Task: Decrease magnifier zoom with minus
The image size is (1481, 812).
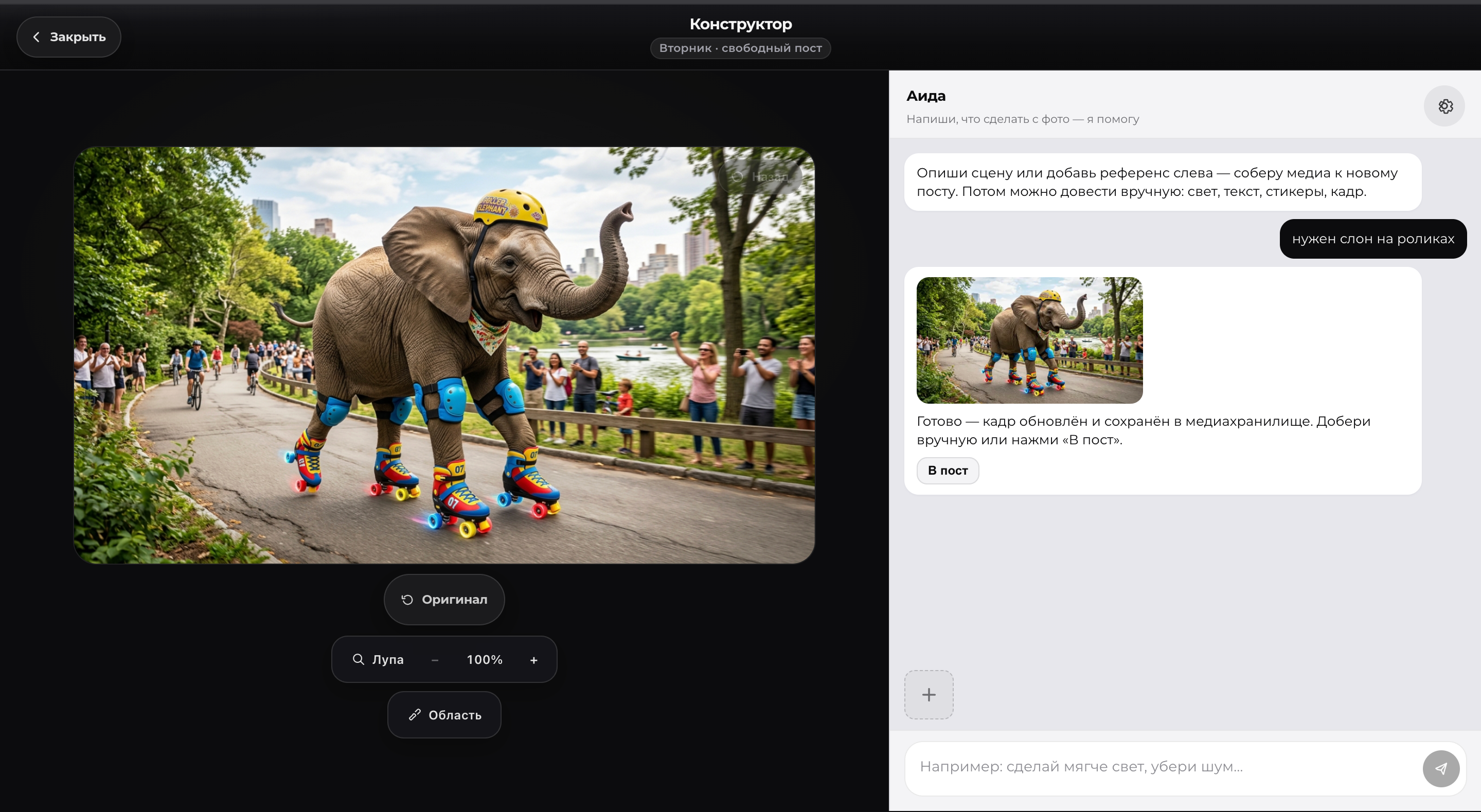Action: click(435, 660)
